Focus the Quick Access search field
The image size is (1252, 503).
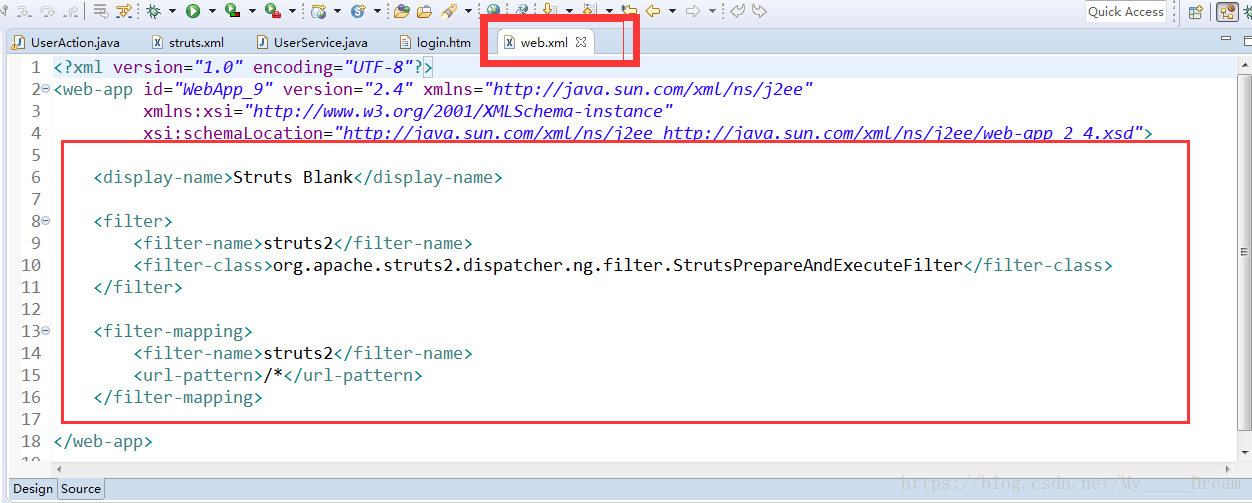pyautogui.click(x=1126, y=12)
